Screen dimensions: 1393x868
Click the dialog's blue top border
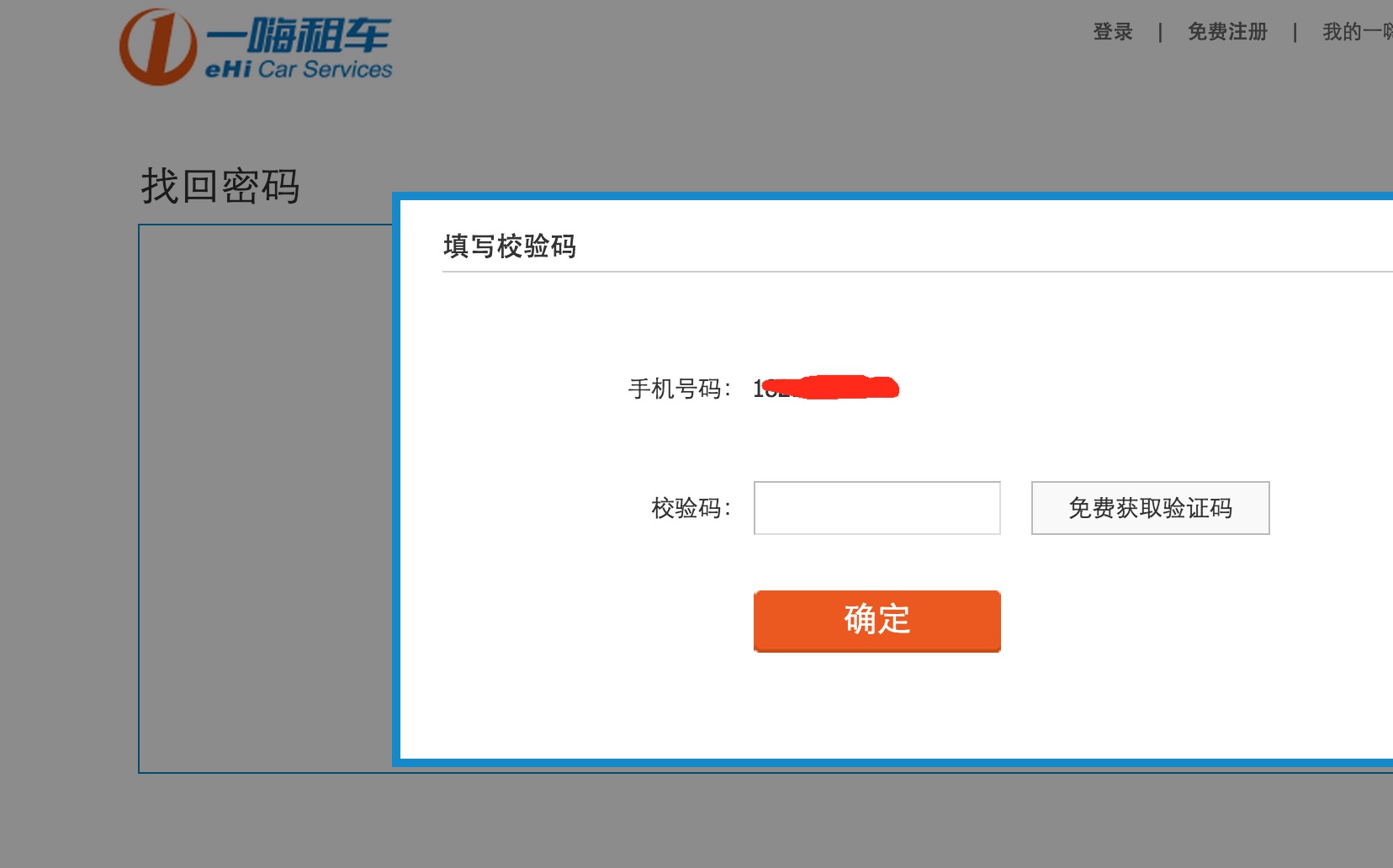pyautogui.click(x=892, y=196)
